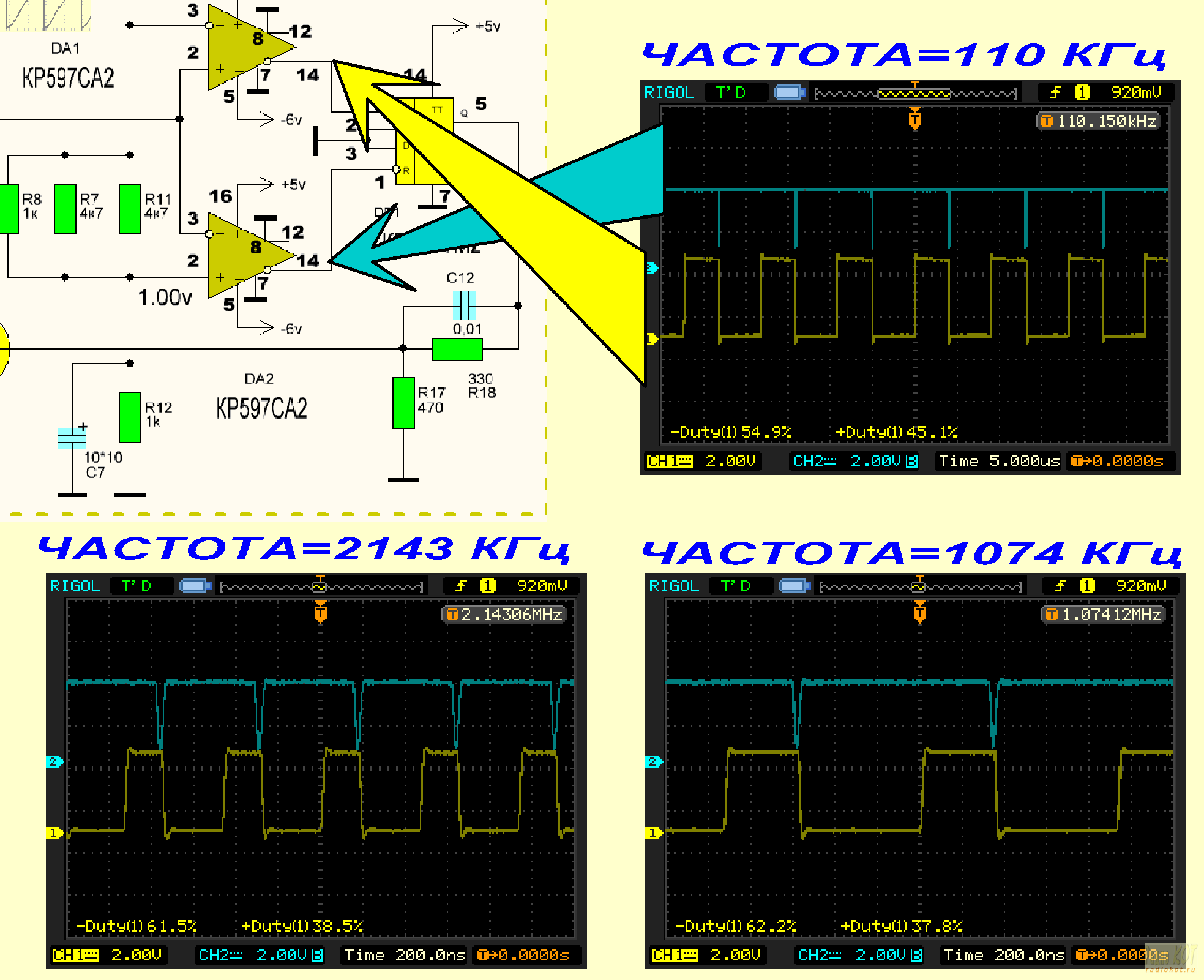This screenshot has height=980, width=1204.
Task: Click the +Duty(1) 37.8% measurement
Action: point(902,926)
